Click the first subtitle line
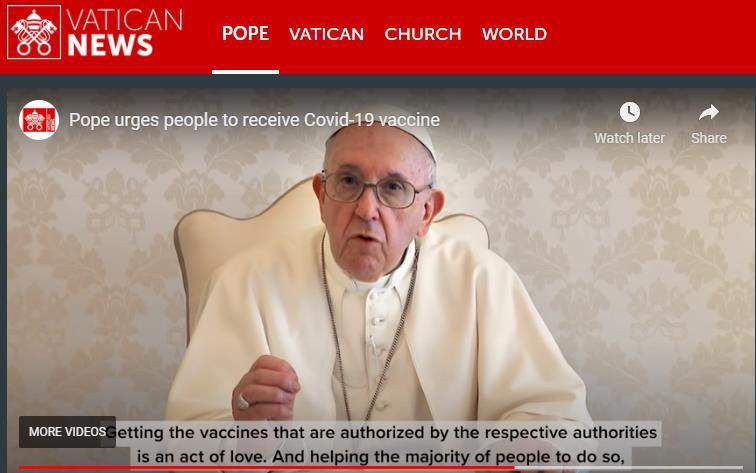This screenshot has height=473, width=756. [381, 432]
